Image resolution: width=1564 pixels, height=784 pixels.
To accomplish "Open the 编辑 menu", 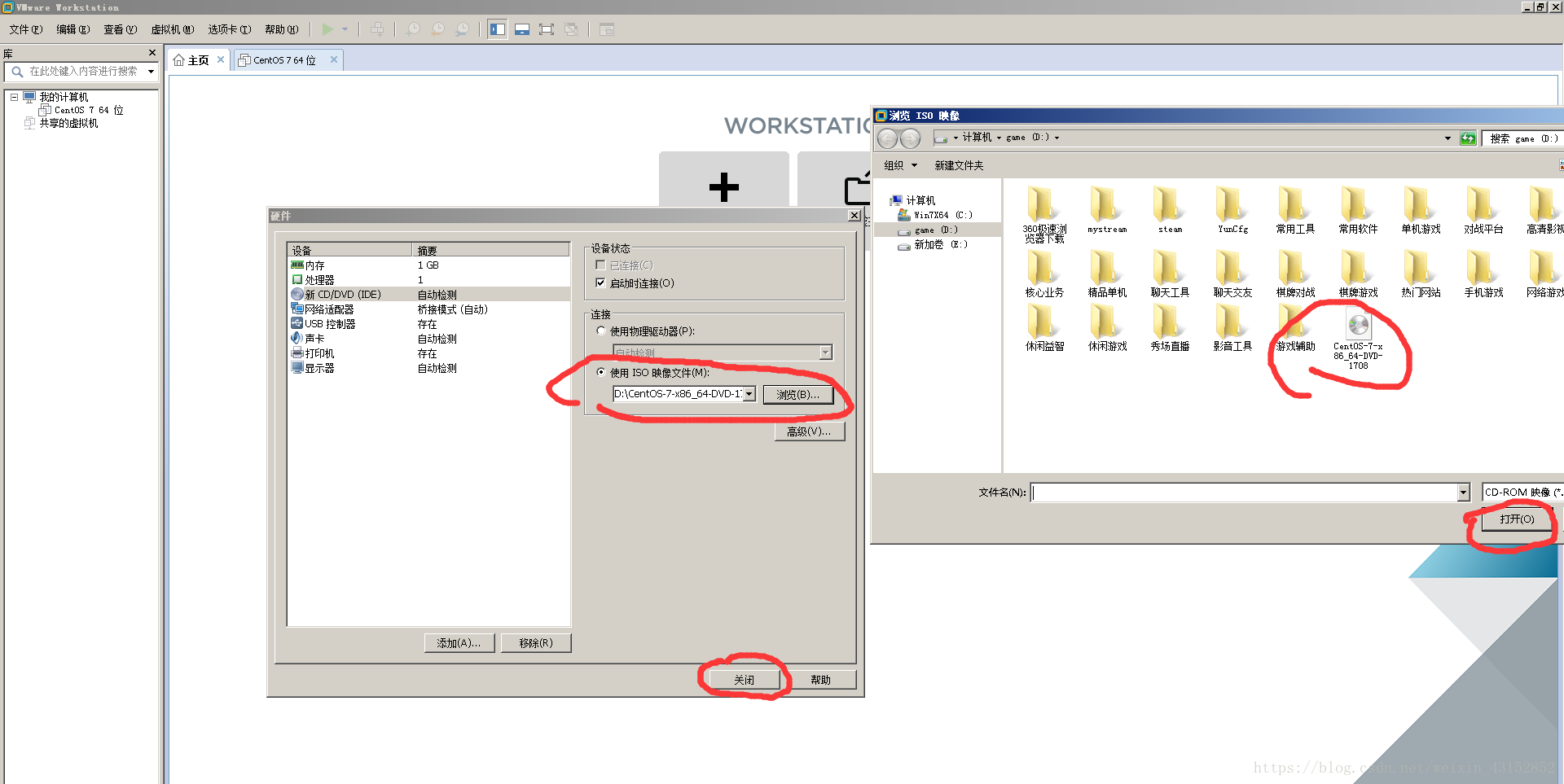I will pos(73,29).
